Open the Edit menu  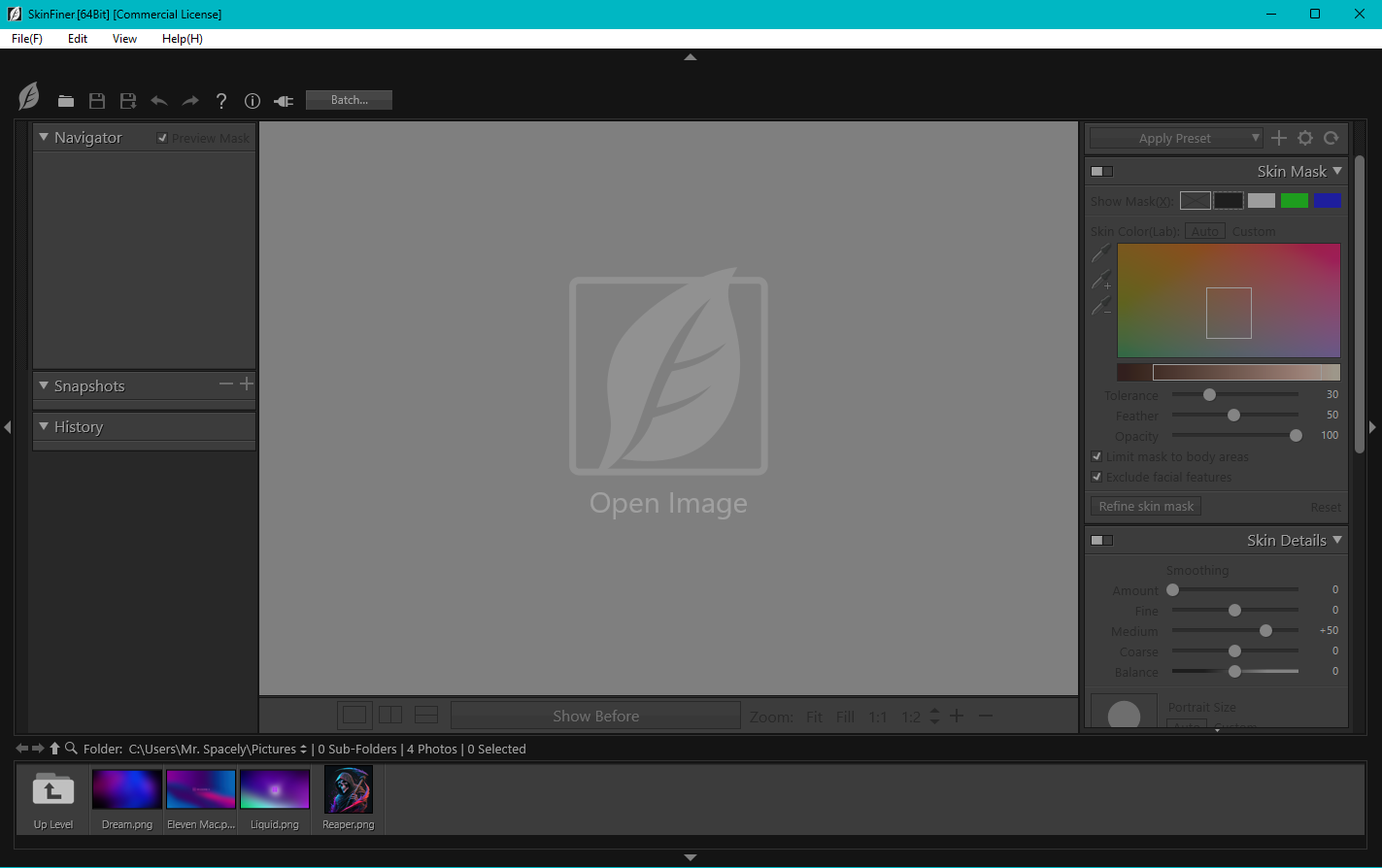click(x=78, y=39)
